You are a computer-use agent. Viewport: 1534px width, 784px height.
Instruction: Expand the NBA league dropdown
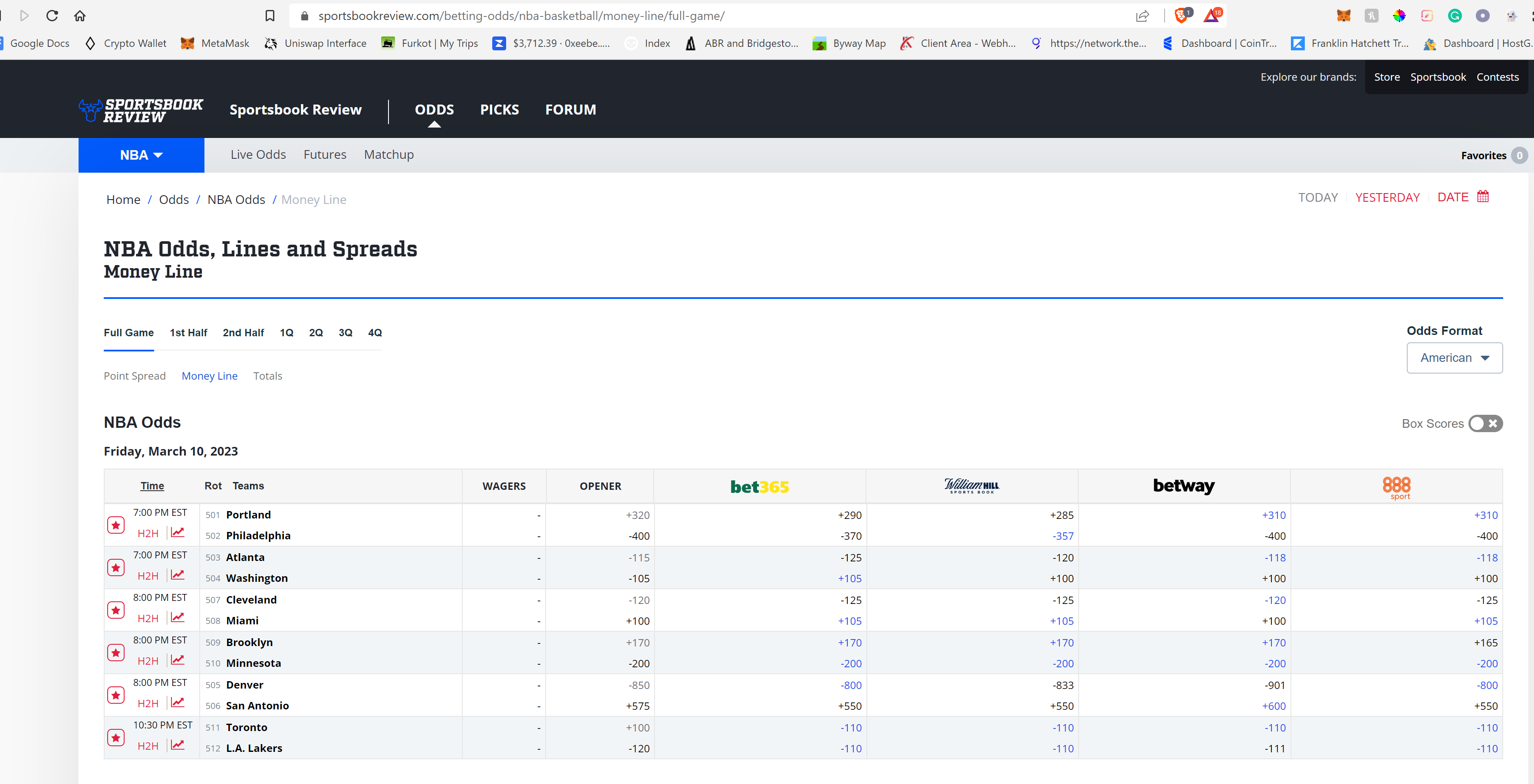(141, 155)
